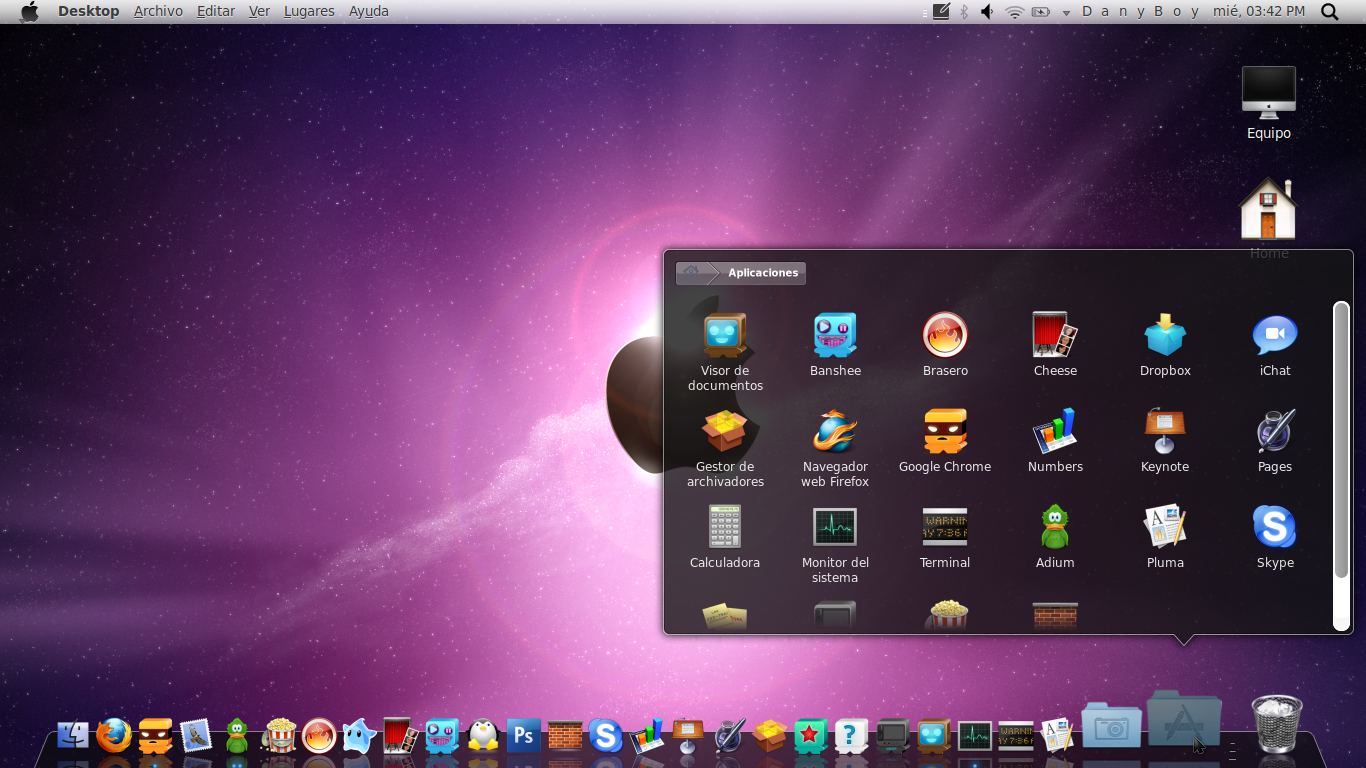Launch Banshee from the Aplicaciones popup
This screenshot has height=768, width=1366.
point(835,345)
